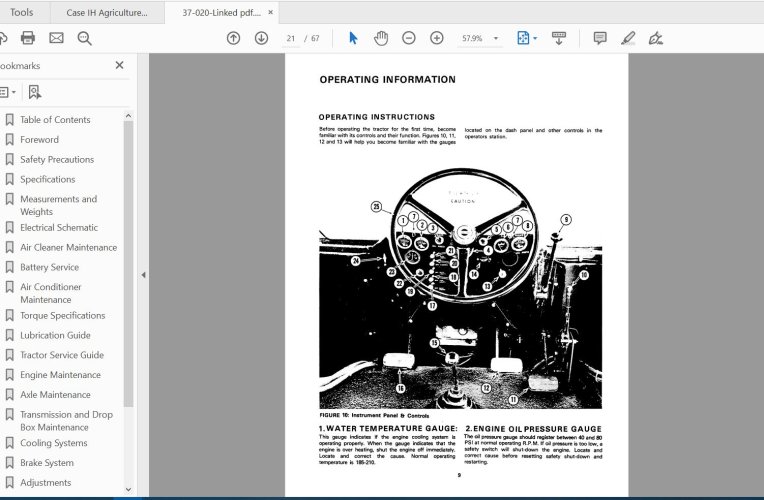
Task: Collapse the navigation pane with arrow
Action: tap(143, 275)
